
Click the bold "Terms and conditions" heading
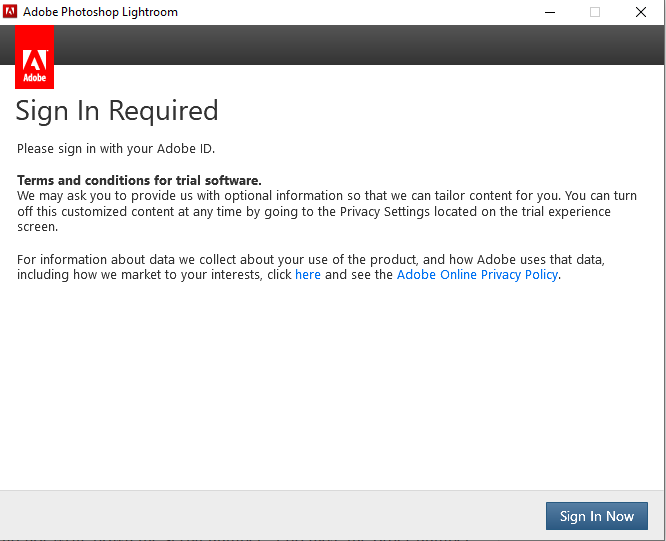click(139, 181)
